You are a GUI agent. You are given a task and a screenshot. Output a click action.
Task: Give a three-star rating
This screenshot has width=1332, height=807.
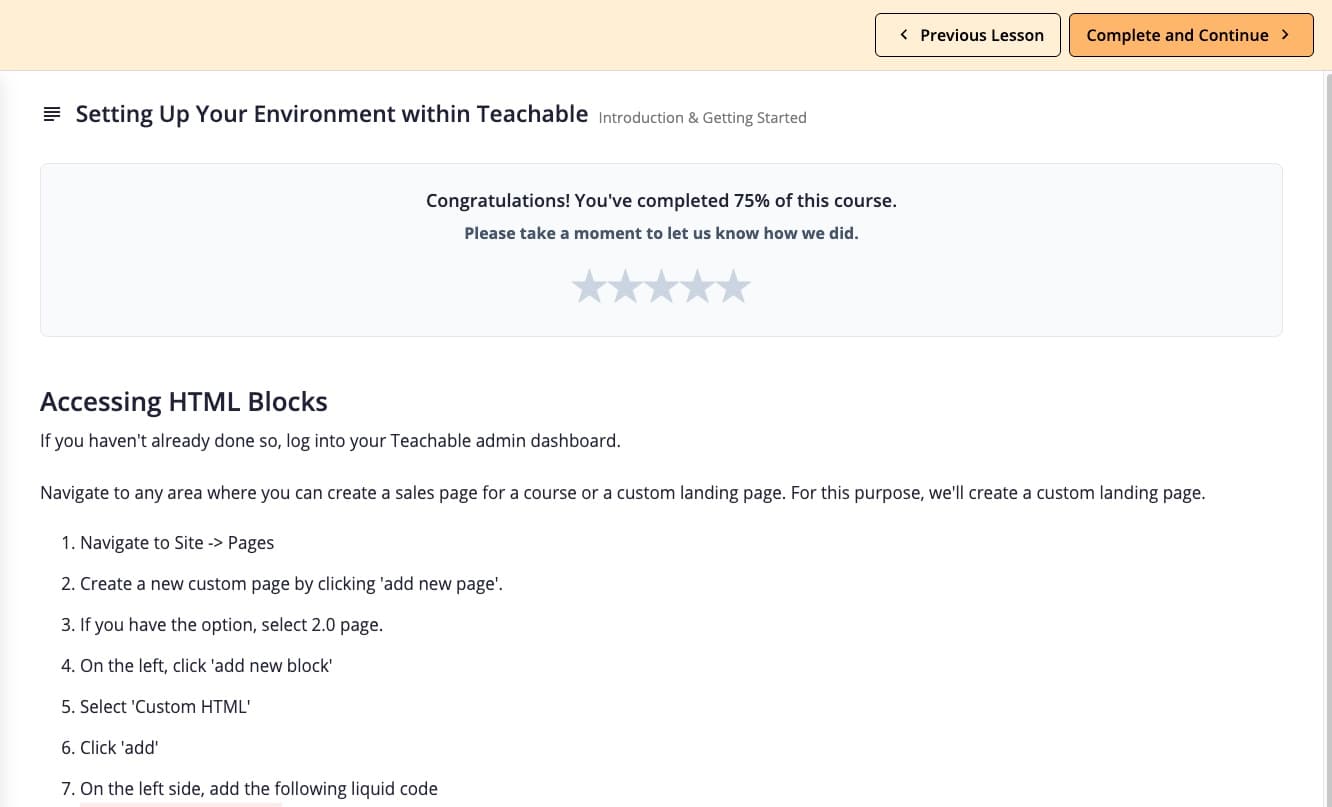click(x=661, y=287)
